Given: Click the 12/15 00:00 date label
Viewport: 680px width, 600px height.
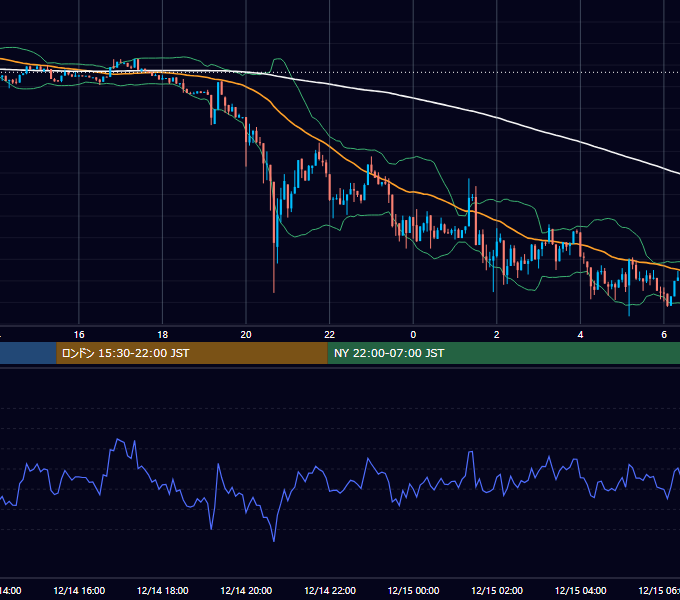Looking at the screenshot, I should click(x=413, y=590).
